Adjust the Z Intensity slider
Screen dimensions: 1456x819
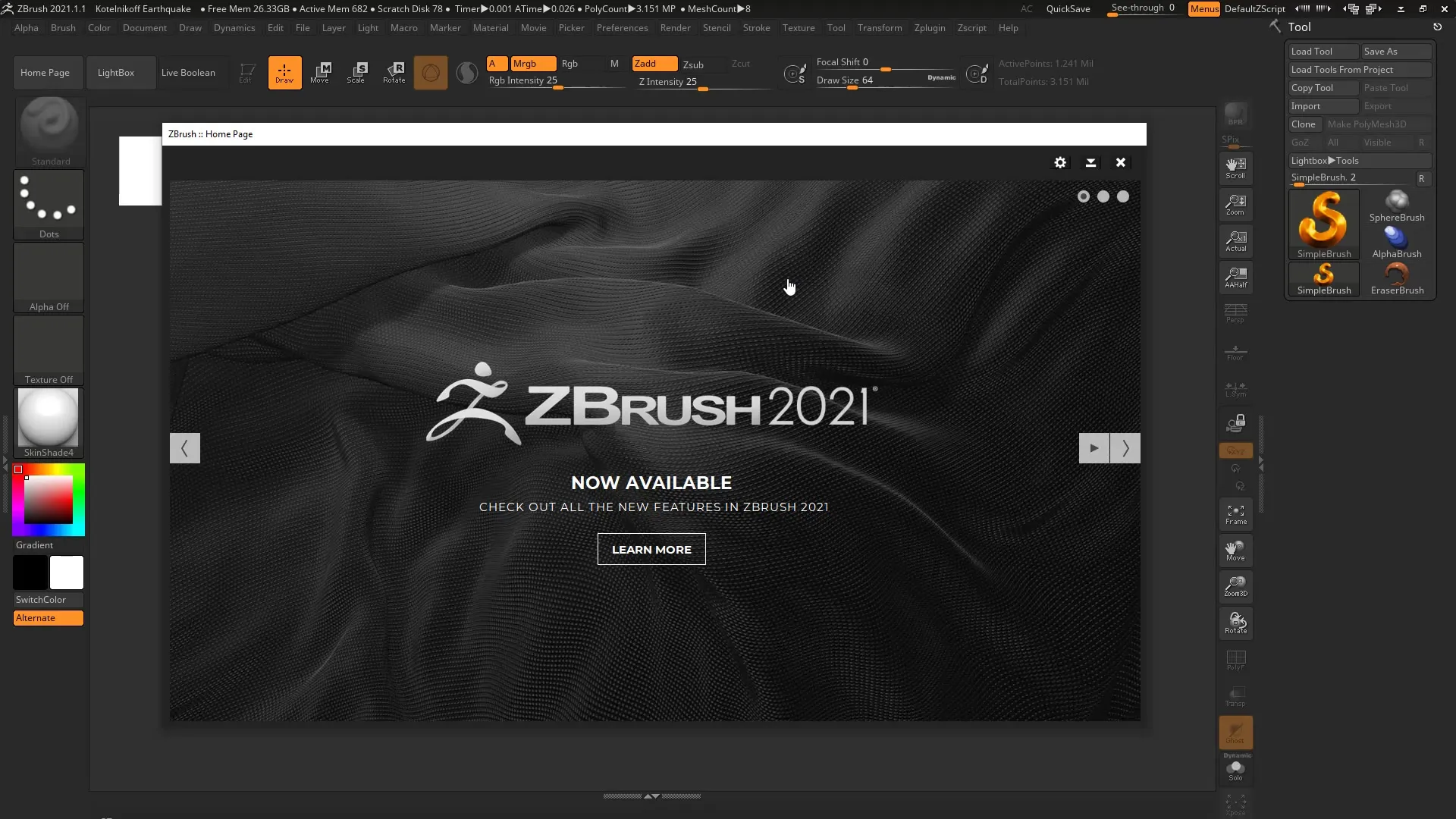[703, 82]
